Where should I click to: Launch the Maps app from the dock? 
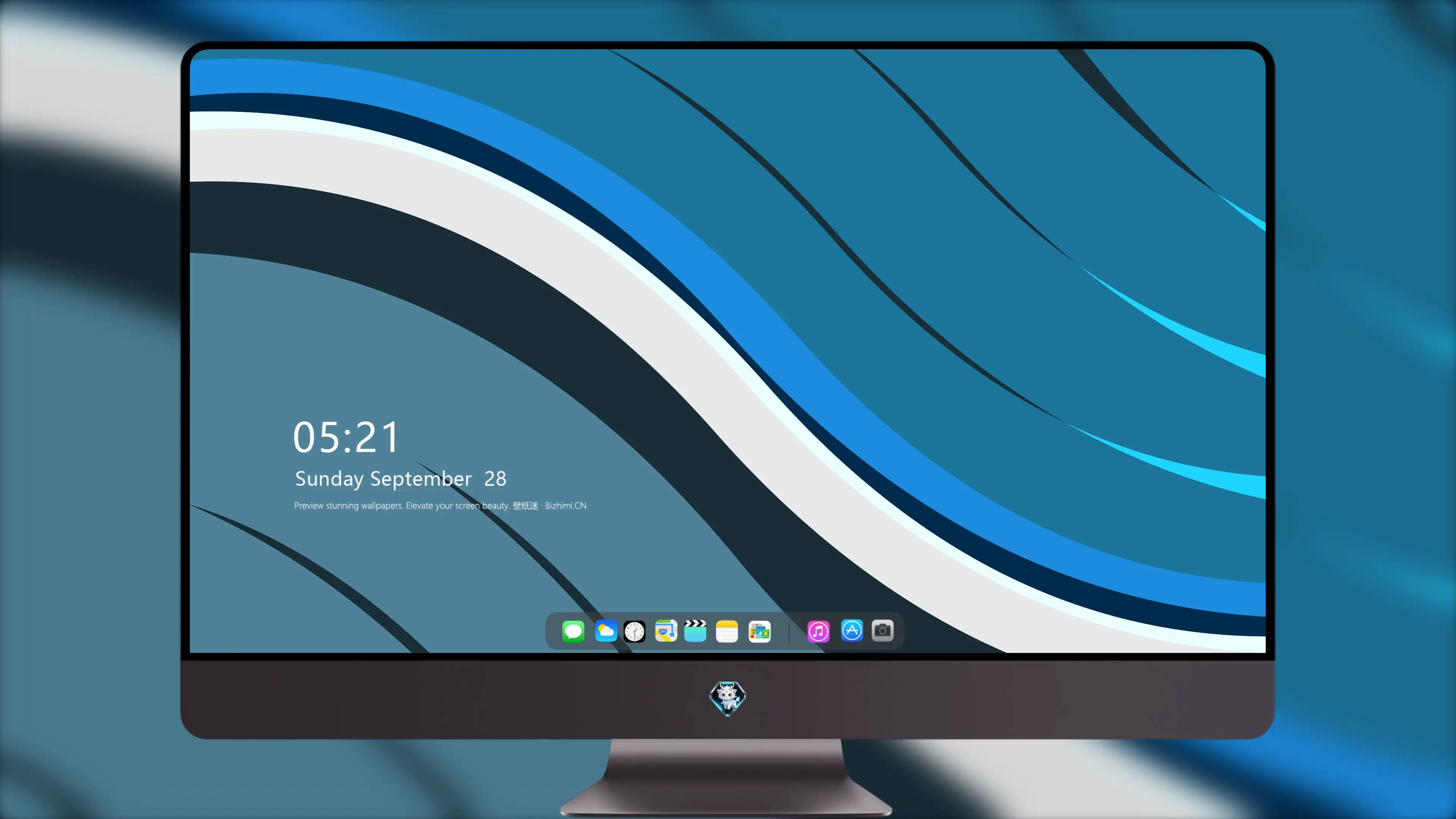point(666,631)
